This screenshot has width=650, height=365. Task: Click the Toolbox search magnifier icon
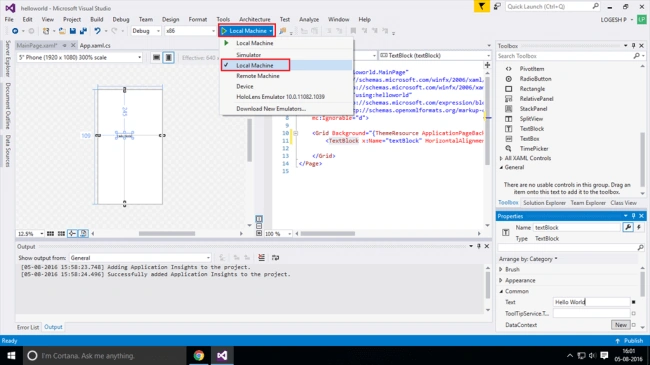pyautogui.click(x=637, y=56)
